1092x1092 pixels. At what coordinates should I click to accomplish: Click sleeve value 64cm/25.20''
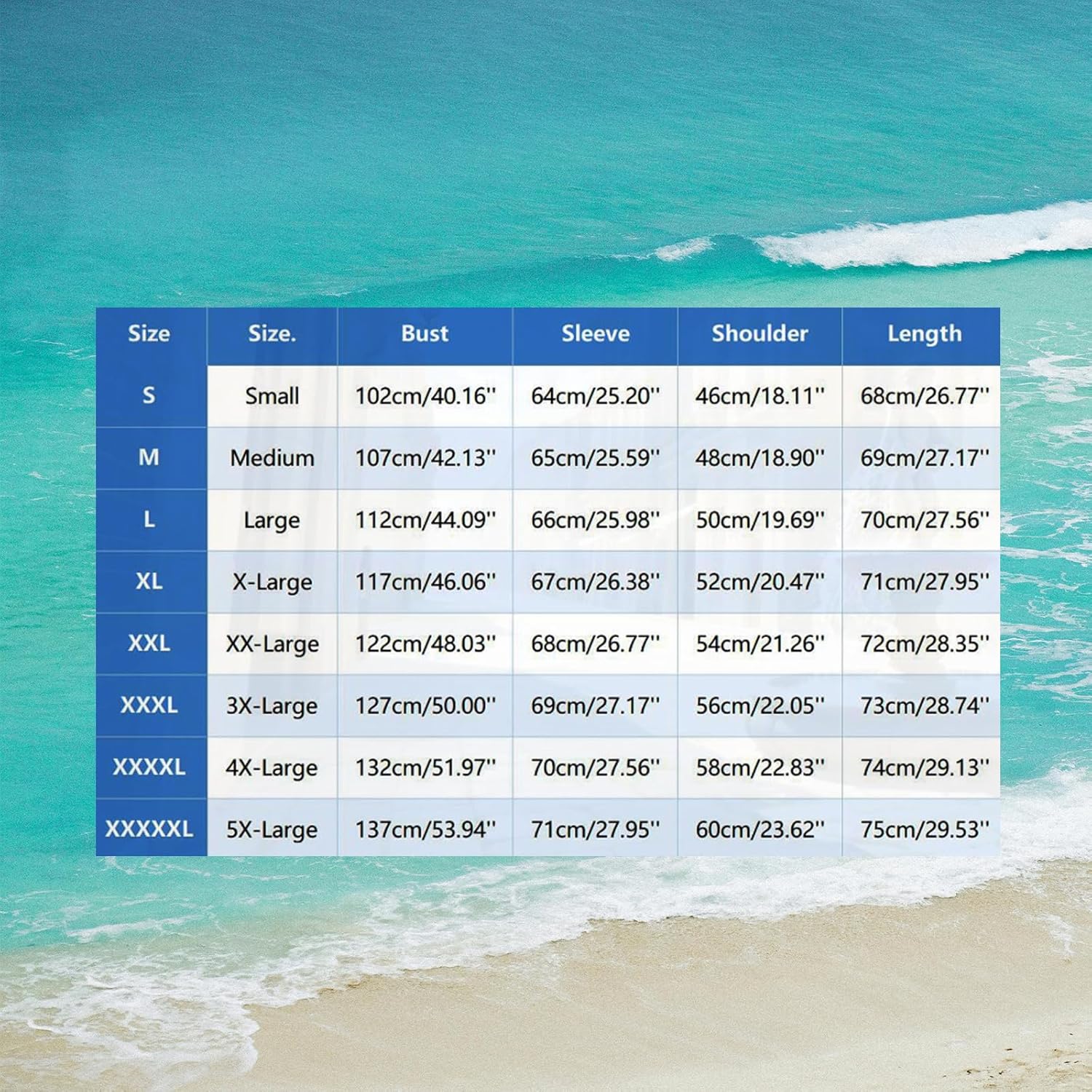click(596, 396)
